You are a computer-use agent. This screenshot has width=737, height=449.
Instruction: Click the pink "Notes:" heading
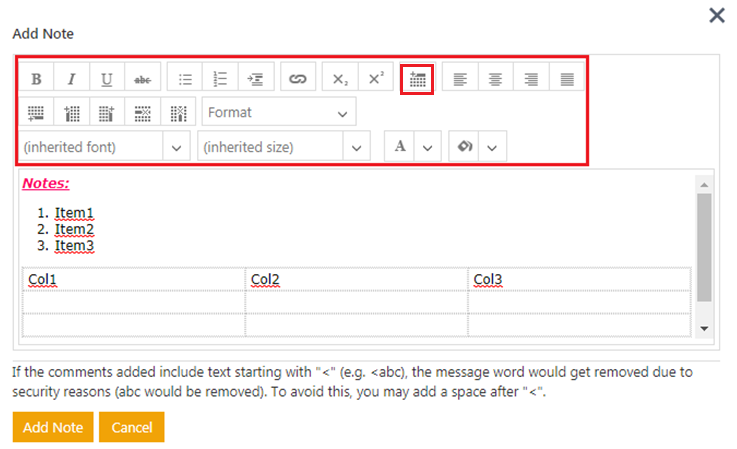(x=46, y=183)
